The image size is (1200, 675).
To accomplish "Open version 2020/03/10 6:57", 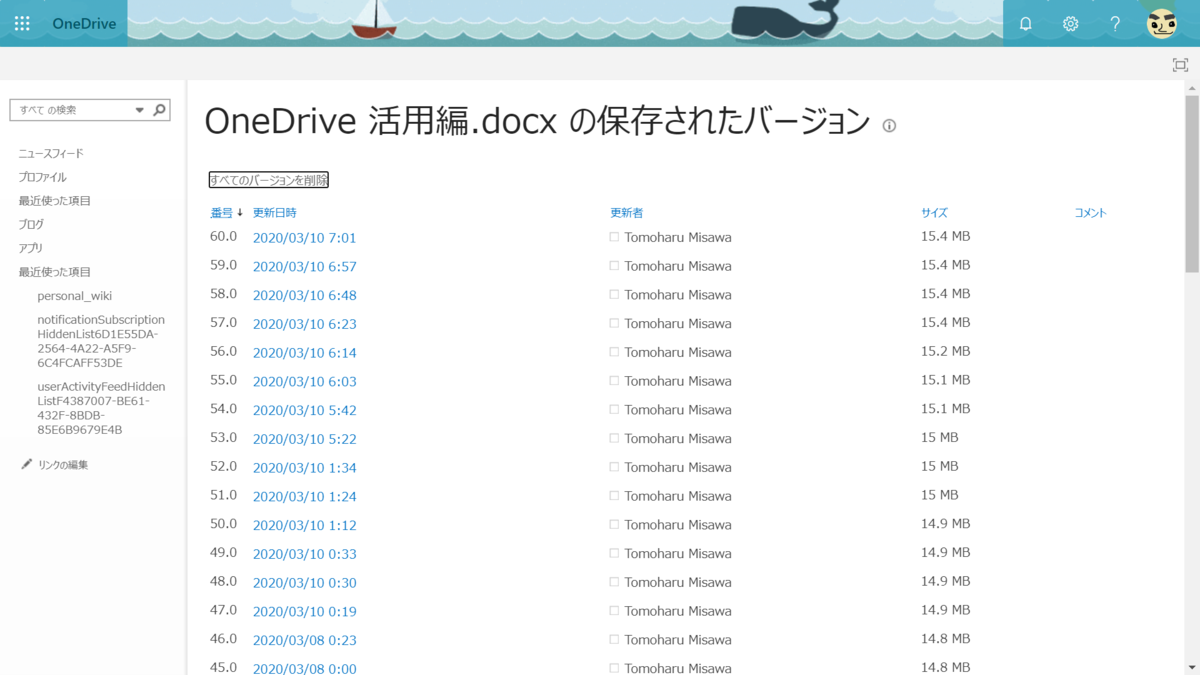I will click(304, 267).
